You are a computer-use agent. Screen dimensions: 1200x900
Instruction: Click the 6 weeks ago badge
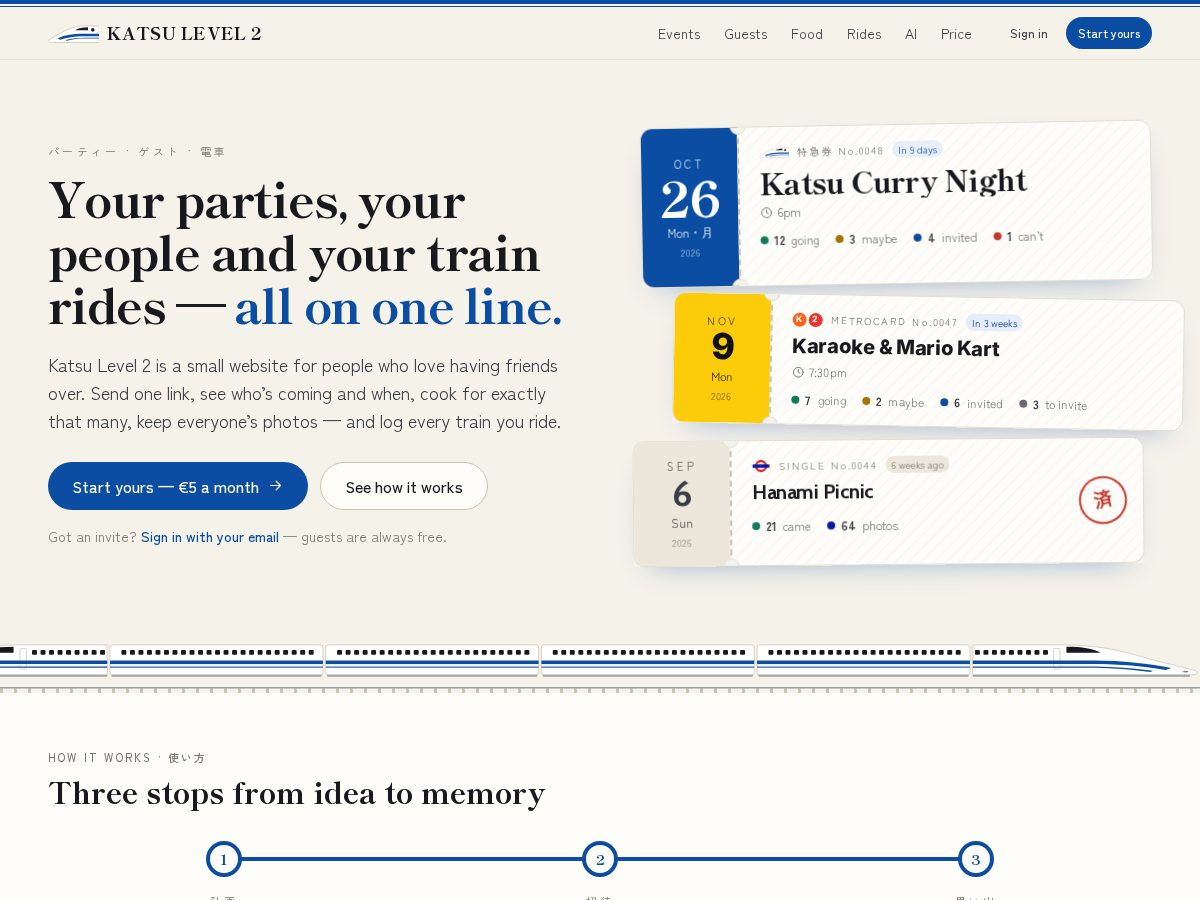917,465
